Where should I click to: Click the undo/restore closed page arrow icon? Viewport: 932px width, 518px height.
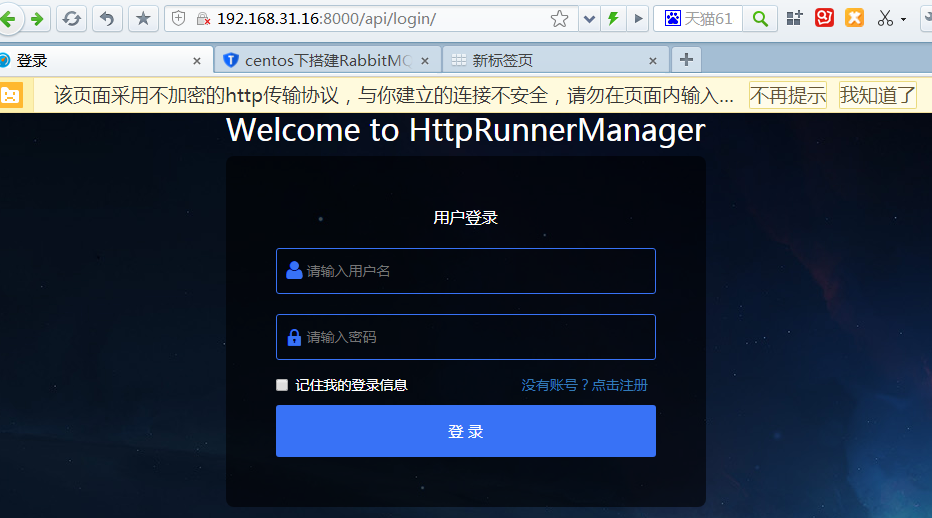coord(107,19)
